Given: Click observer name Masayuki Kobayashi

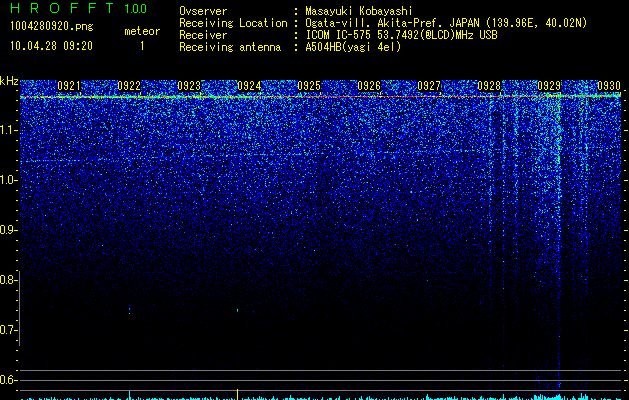Looking at the screenshot, I should coord(359,11).
